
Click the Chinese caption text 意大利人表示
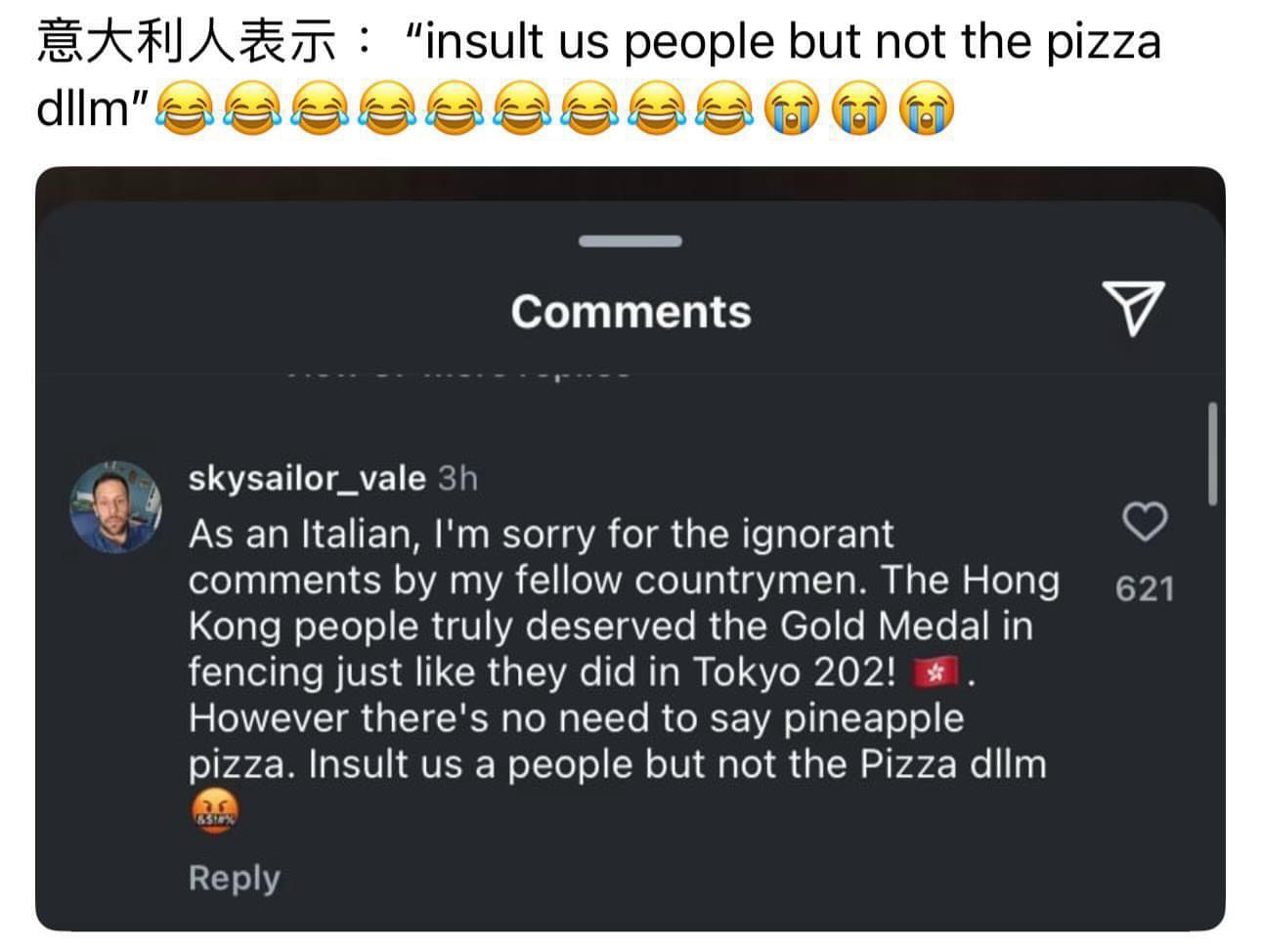[x=186, y=42]
